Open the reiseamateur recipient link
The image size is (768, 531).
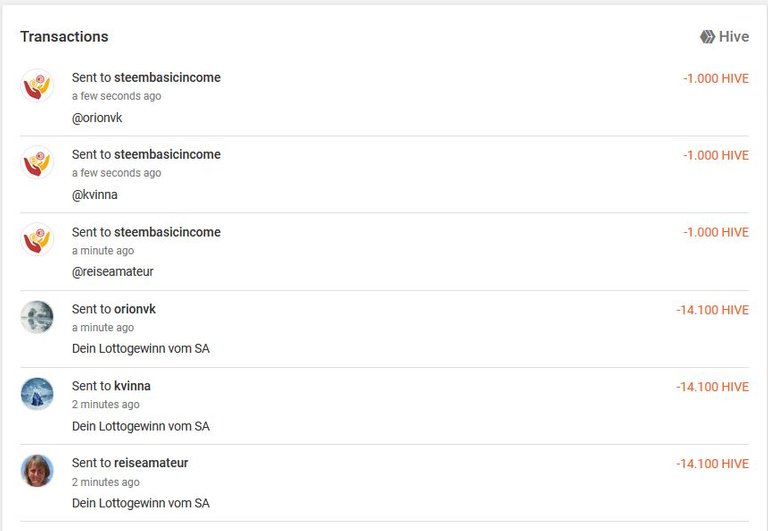(151, 463)
